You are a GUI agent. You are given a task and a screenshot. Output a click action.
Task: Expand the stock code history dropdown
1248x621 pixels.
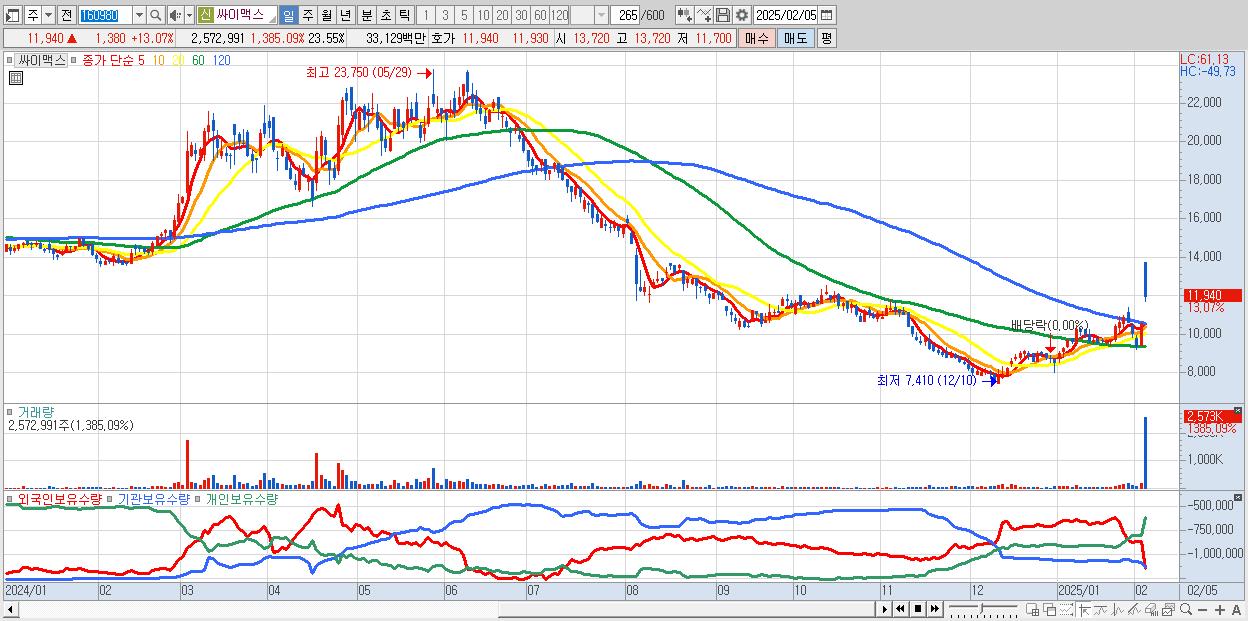[x=140, y=15]
